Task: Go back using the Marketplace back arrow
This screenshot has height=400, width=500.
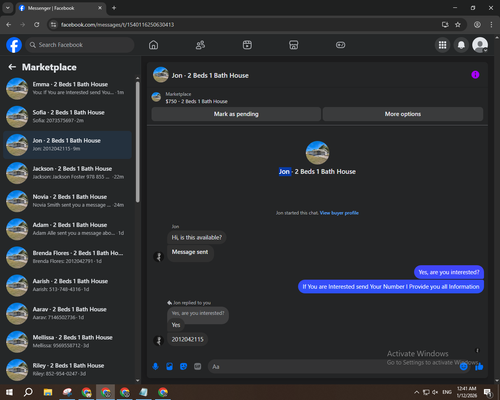Action: coord(12,67)
